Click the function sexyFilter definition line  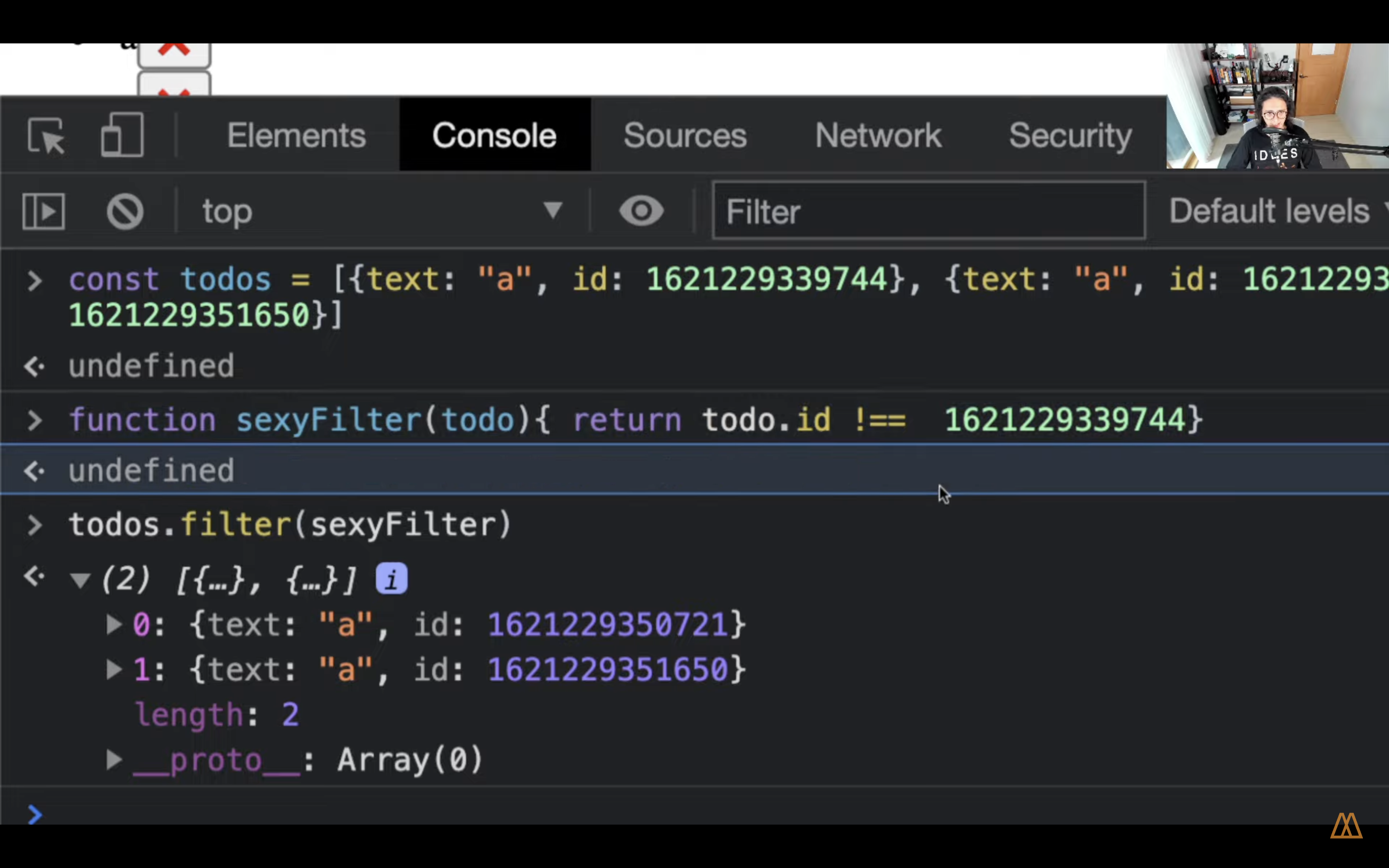coord(636,419)
